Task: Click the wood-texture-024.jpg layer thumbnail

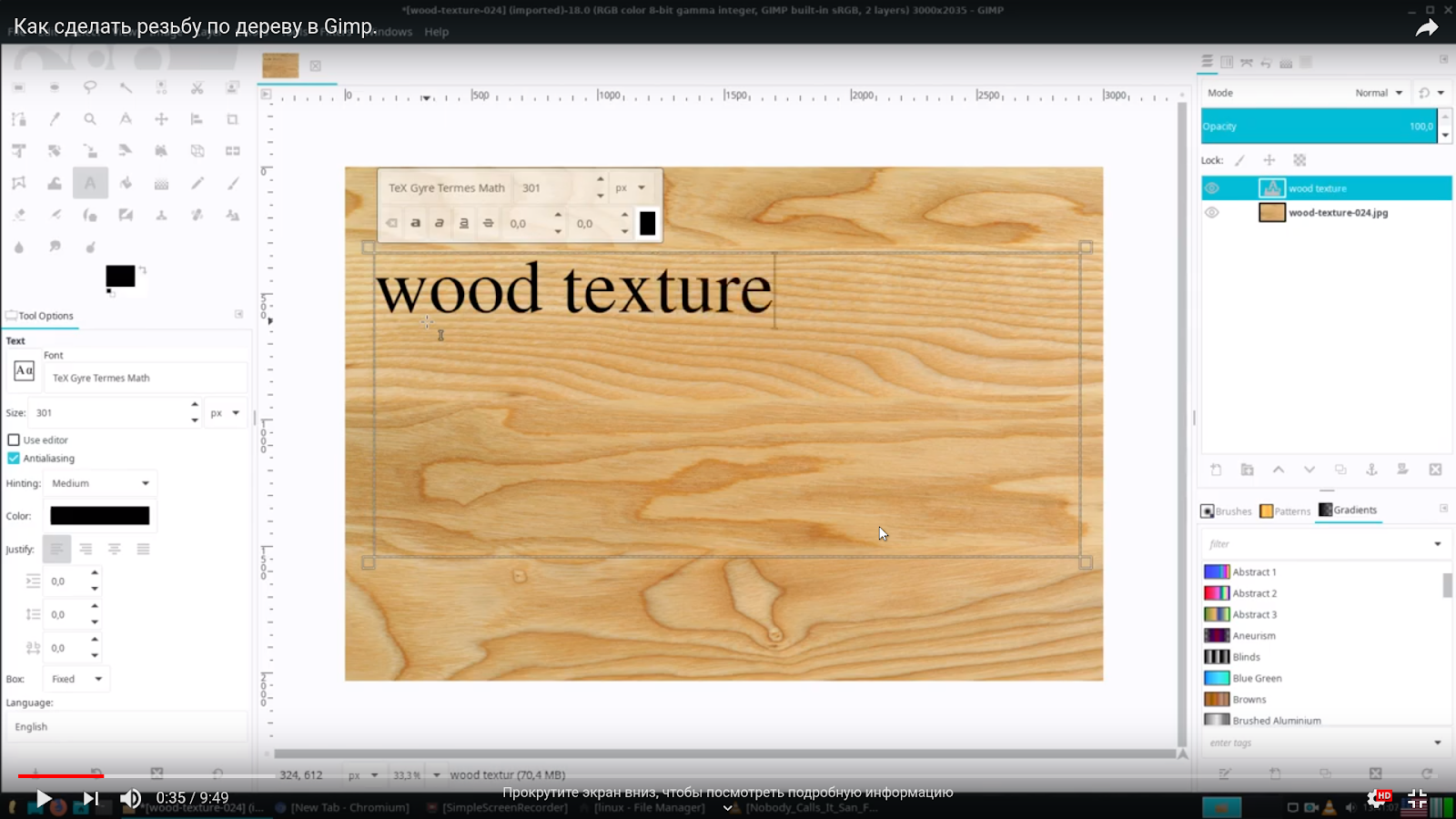Action: 1272,212
